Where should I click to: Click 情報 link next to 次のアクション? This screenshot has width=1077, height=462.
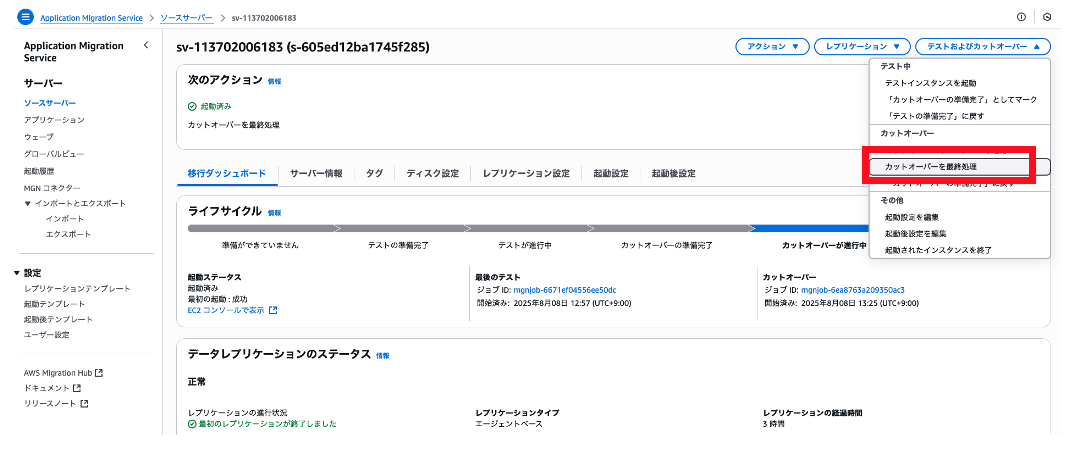tap(274, 81)
